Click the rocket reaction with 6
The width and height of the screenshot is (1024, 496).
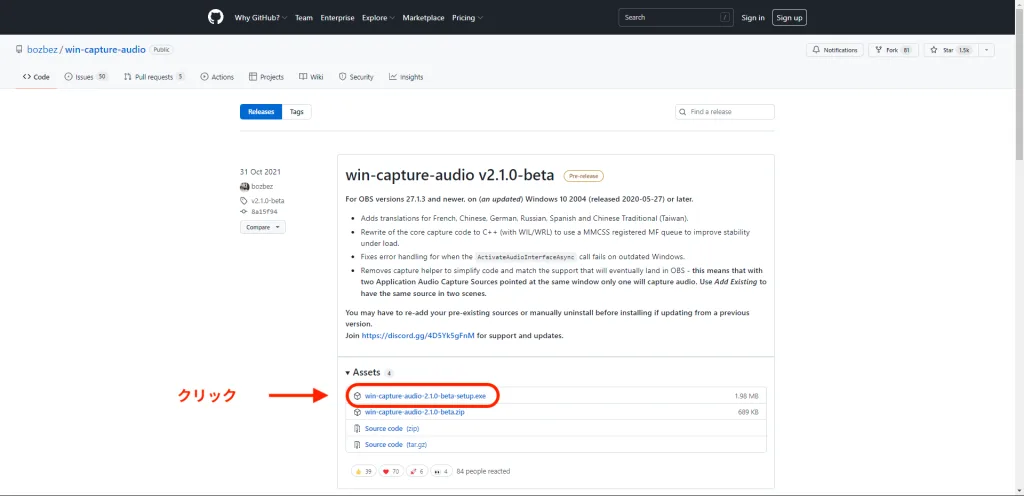coord(417,471)
